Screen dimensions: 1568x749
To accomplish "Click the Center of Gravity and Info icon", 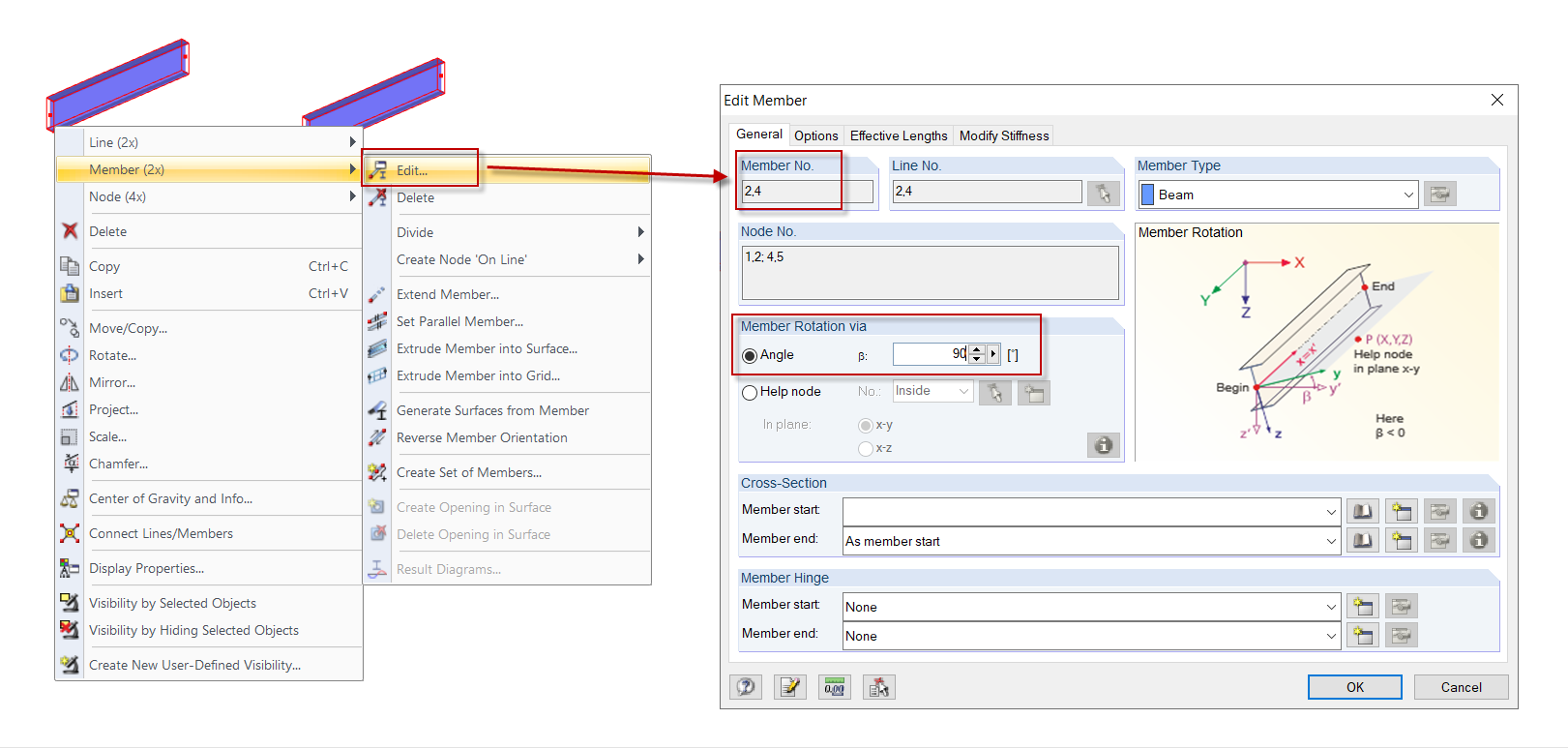I will click(70, 498).
